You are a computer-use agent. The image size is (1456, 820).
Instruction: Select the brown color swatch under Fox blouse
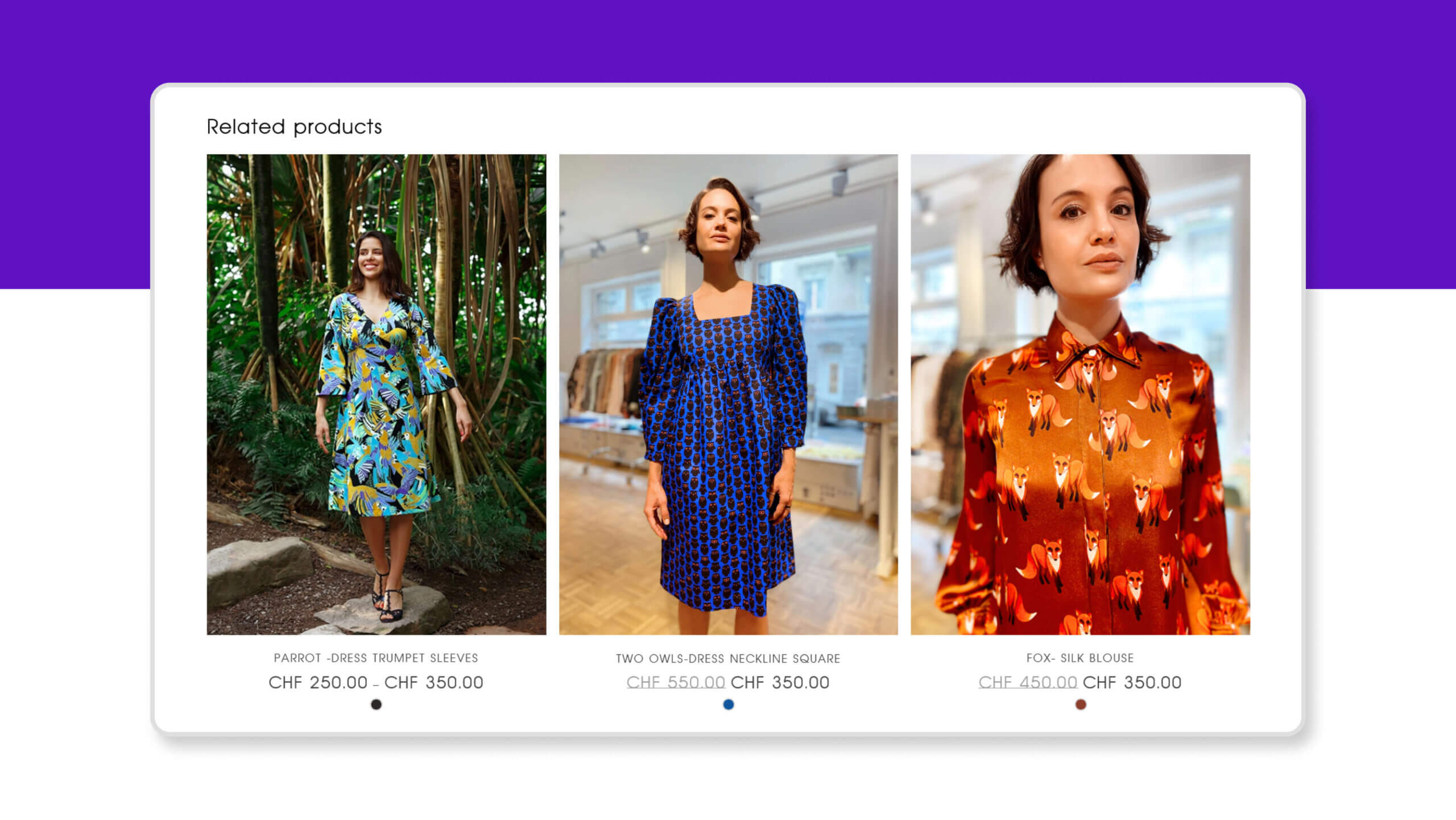pos(1081,704)
